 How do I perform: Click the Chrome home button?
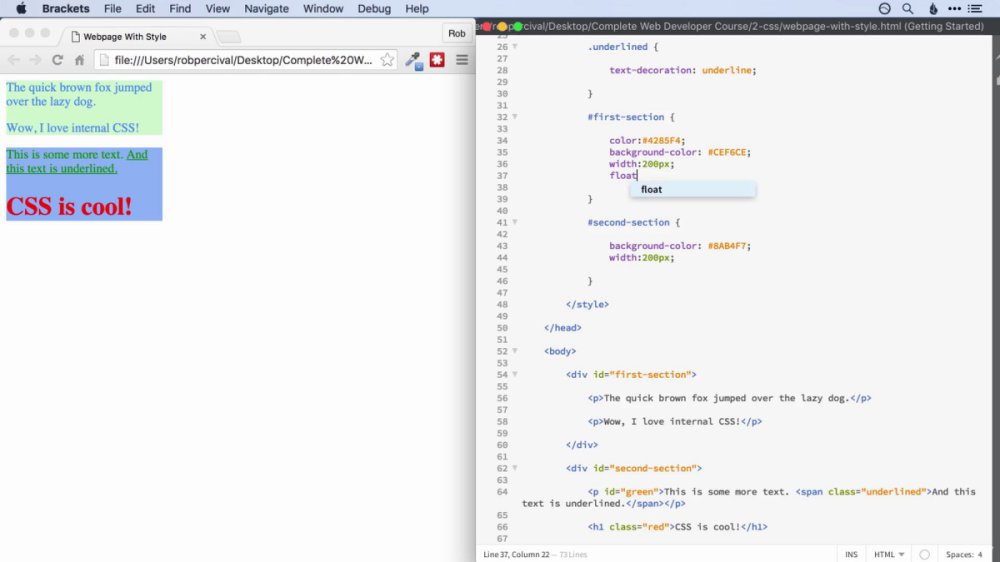[79, 60]
